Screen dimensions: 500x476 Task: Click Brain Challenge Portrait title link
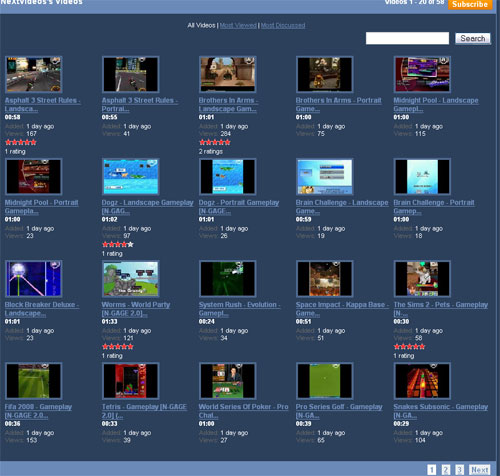tap(434, 207)
